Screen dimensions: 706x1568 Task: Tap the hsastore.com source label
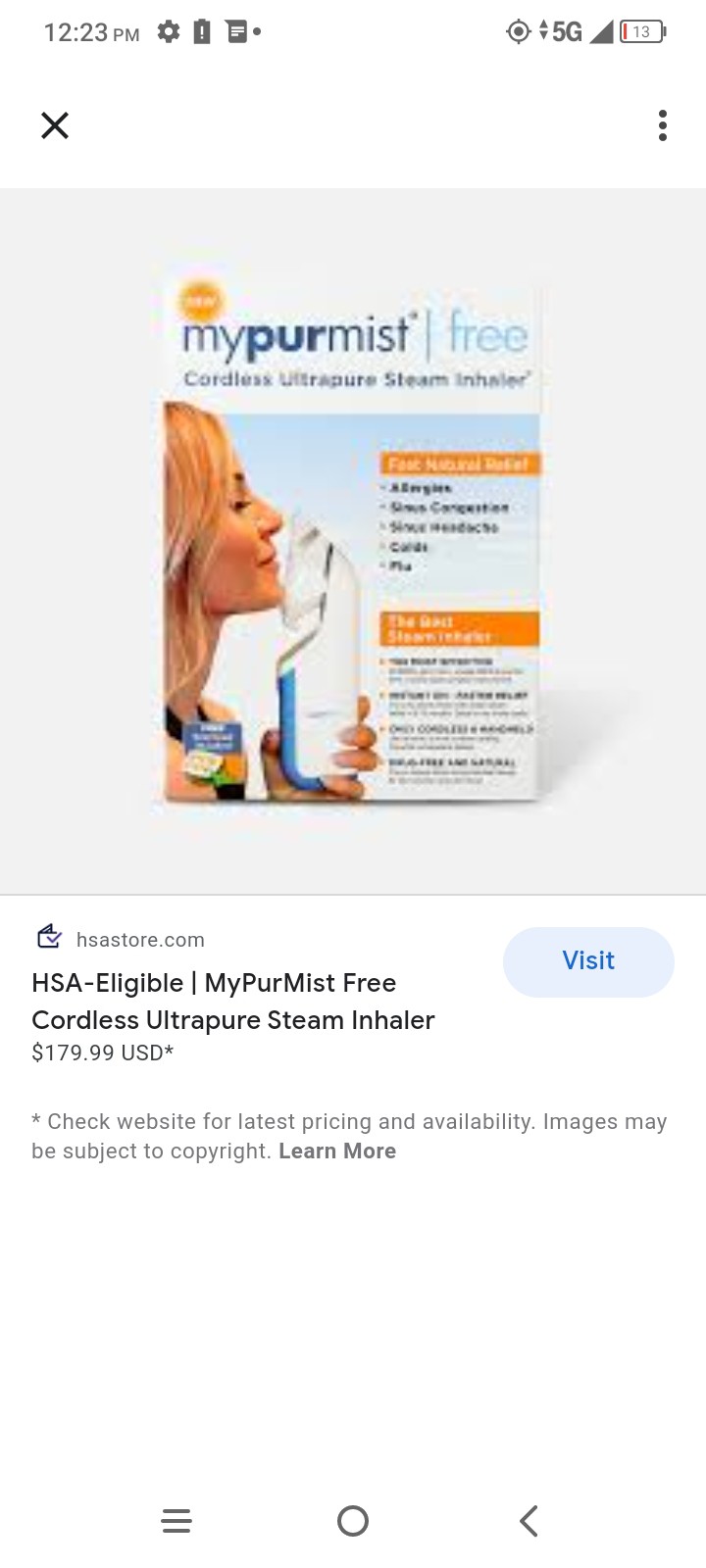(140, 940)
